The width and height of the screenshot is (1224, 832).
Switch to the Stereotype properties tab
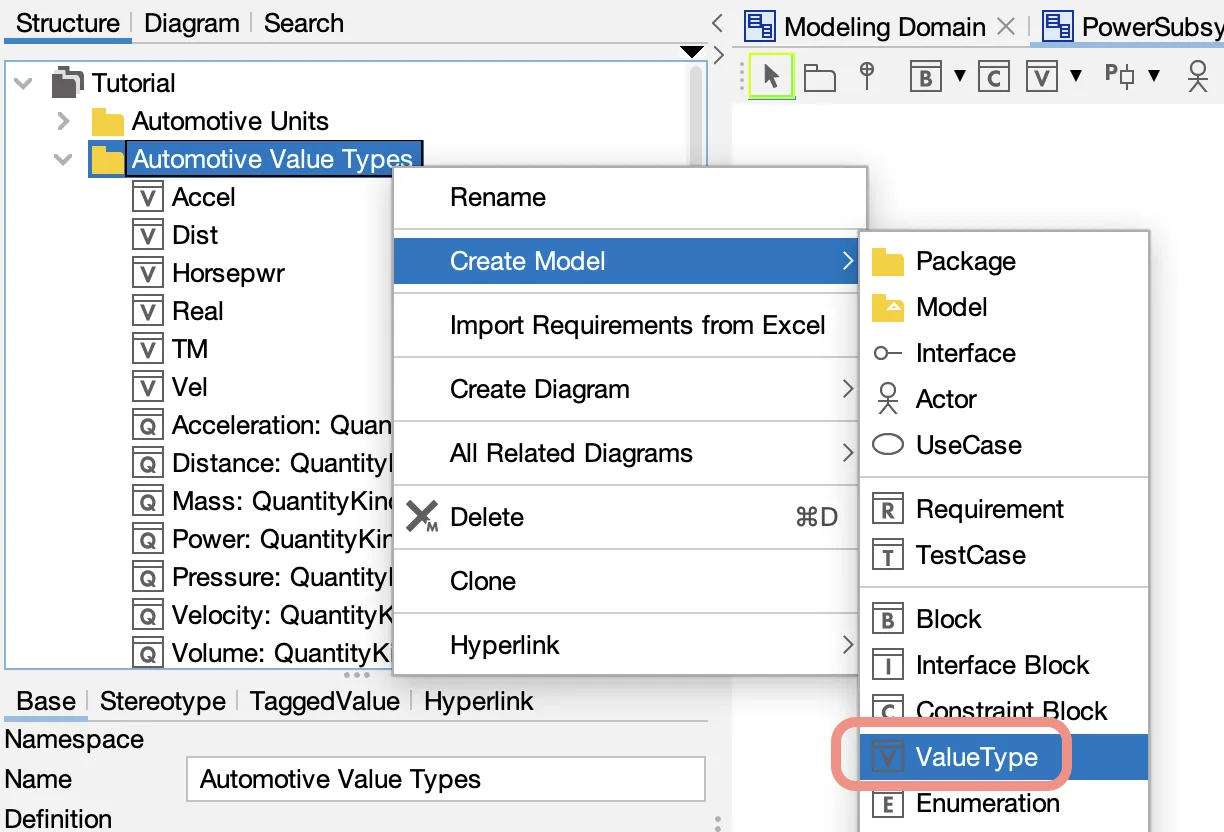(163, 701)
